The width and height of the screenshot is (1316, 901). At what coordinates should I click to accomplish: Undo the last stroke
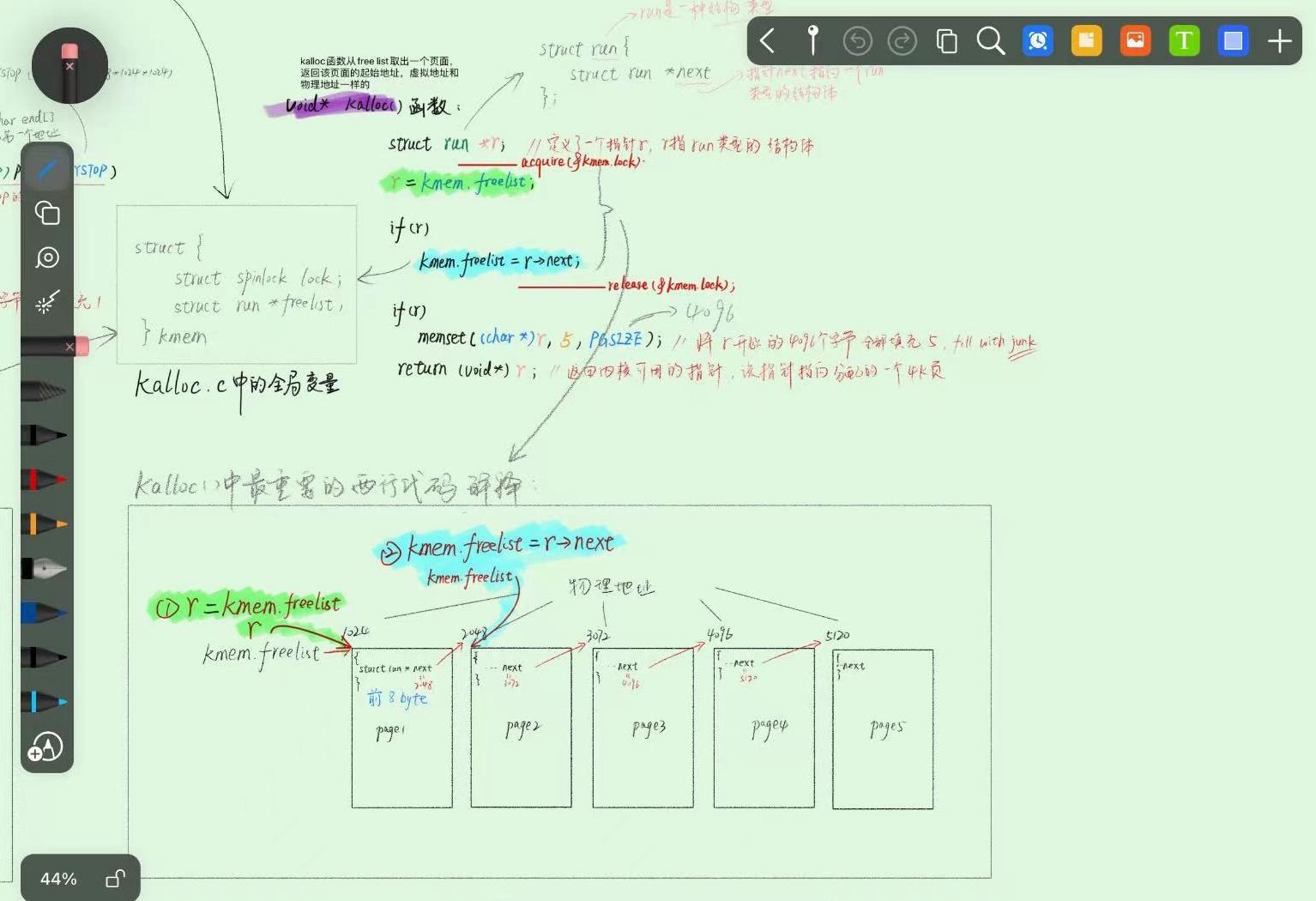point(857,40)
